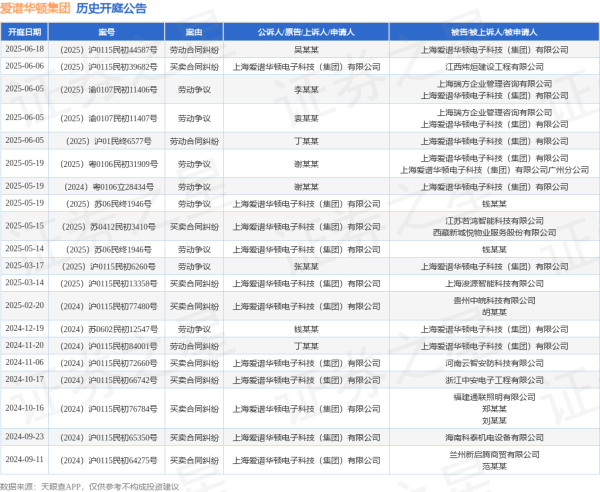Click the 劳动争议 cell in 2025-03-17 row
Screen dimensions: 600x492
click(194, 267)
